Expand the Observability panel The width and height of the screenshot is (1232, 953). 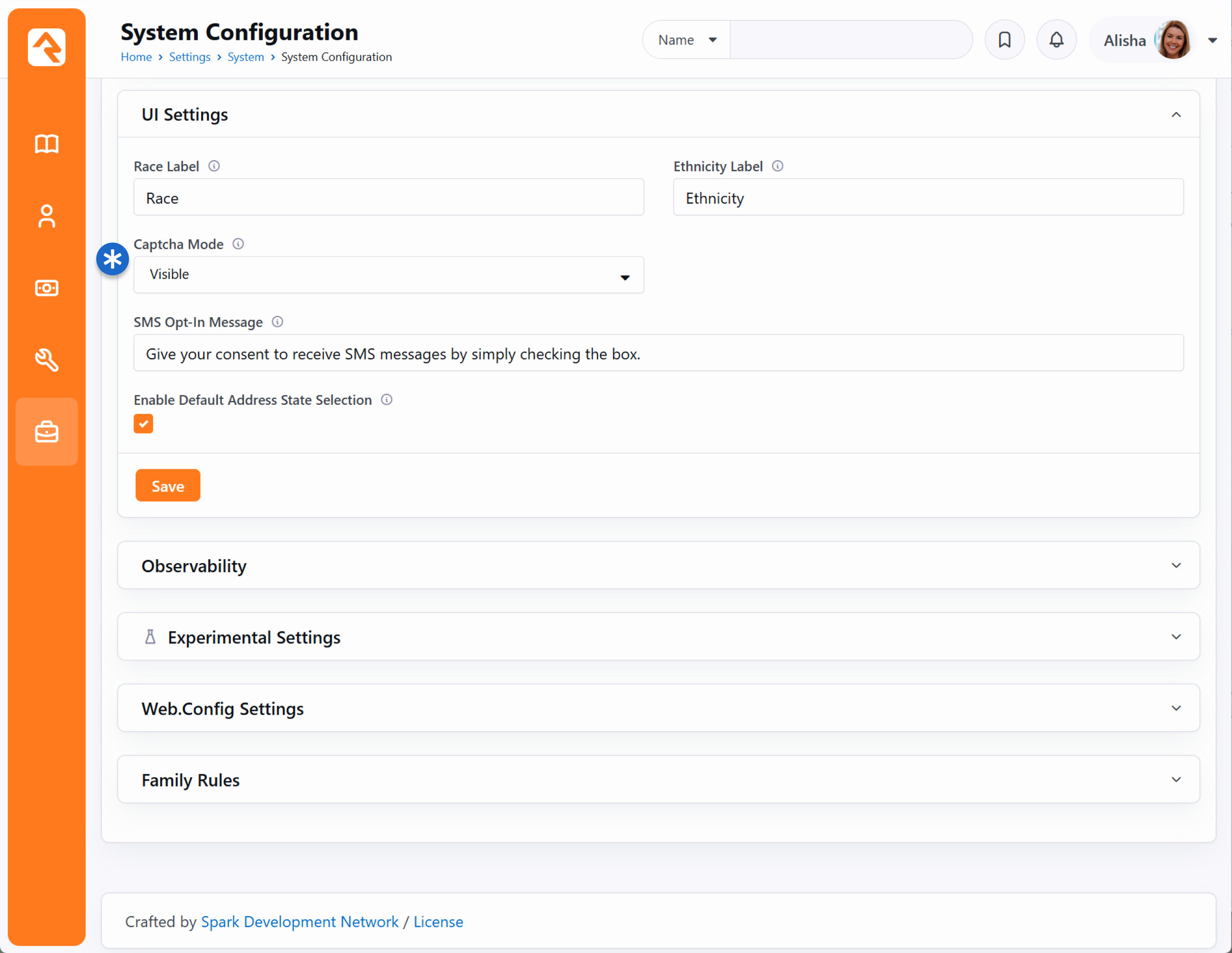click(658, 566)
